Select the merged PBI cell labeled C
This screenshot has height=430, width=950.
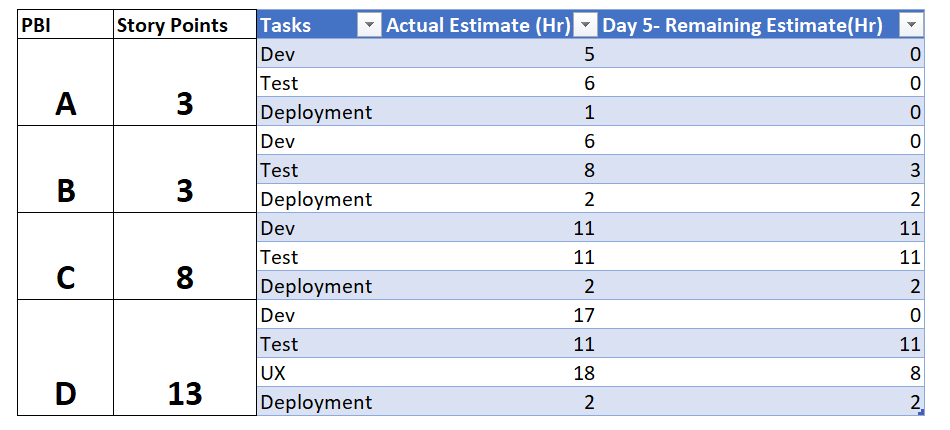click(x=65, y=256)
